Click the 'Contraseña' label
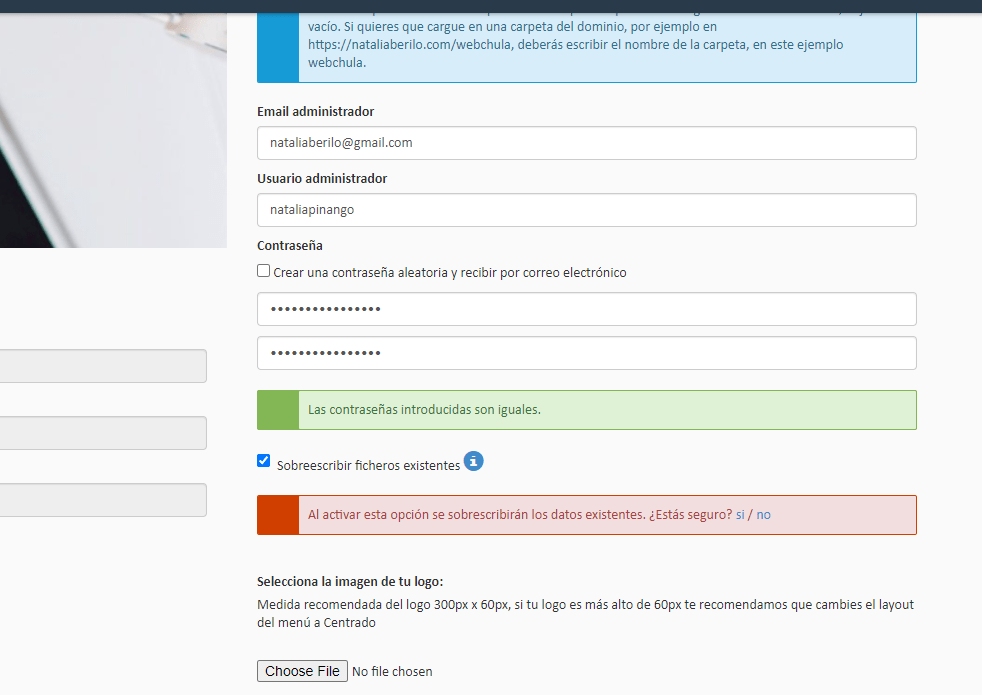 click(x=290, y=245)
